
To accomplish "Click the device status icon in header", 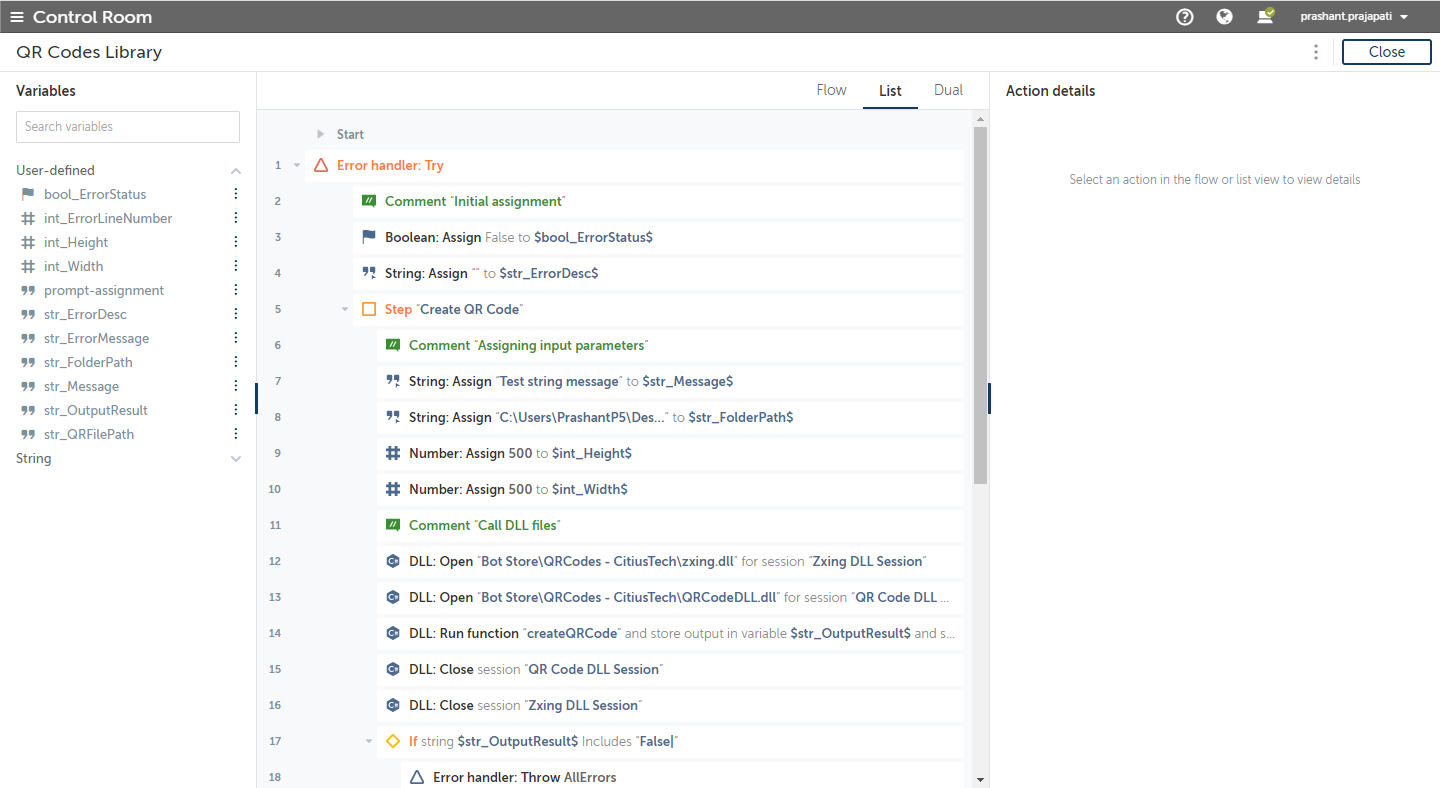I will (x=1266, y=16).
